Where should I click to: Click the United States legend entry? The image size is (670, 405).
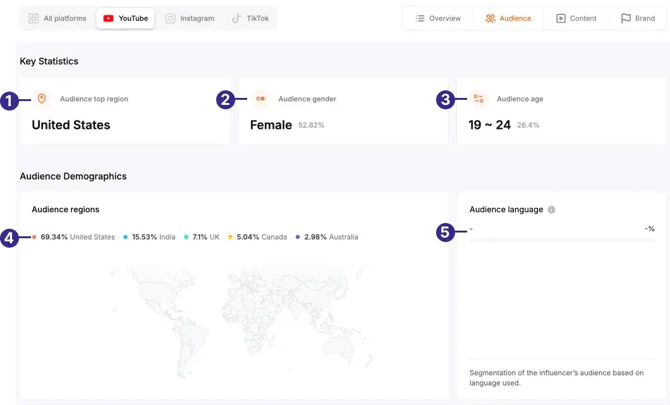click(77, 237)
